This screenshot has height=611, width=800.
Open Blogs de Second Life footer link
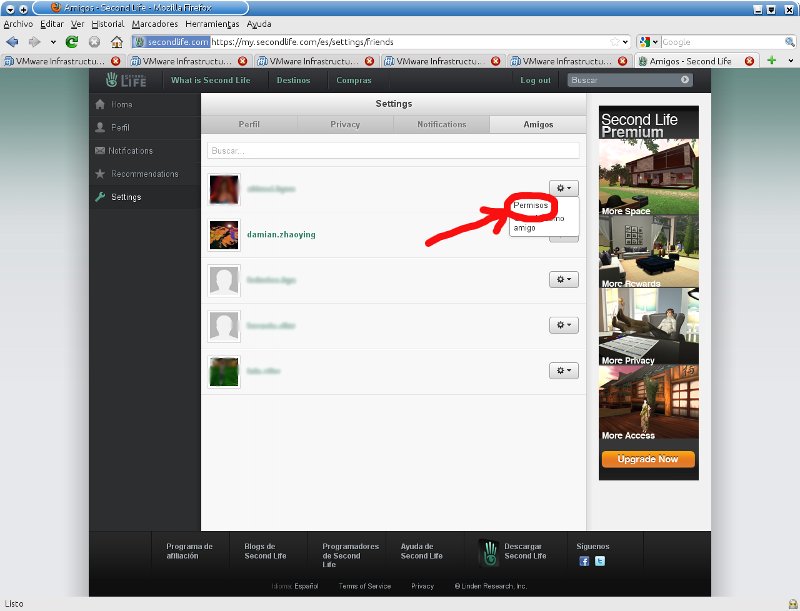point(265,551)
